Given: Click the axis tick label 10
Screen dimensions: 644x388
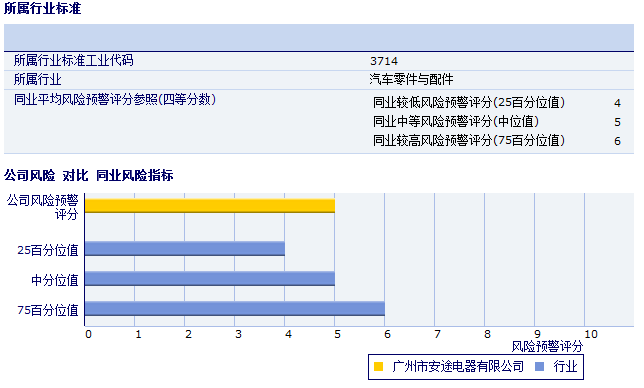Looking at the screenshot, I should tap(591, 334).
